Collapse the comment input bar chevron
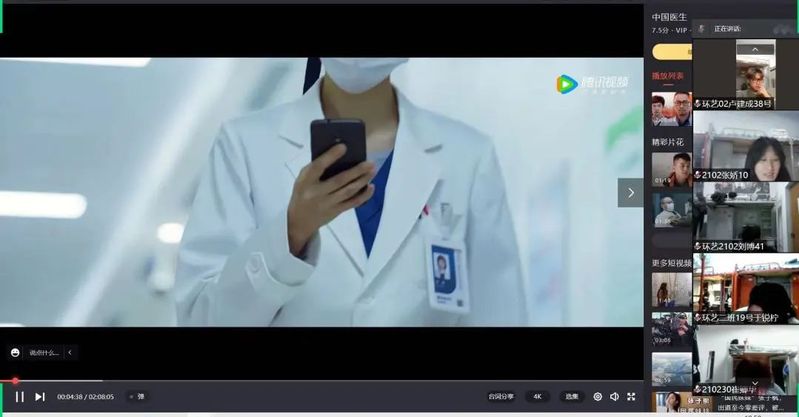Viewport: 799px width, 417px height. click(x=69, y=352)
